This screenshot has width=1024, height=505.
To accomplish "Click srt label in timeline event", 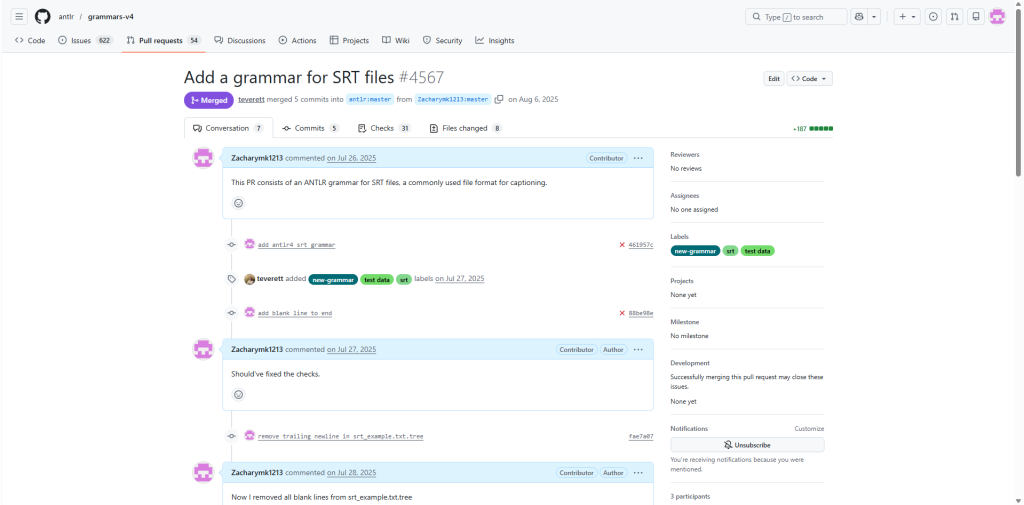I will click(404, 279).
